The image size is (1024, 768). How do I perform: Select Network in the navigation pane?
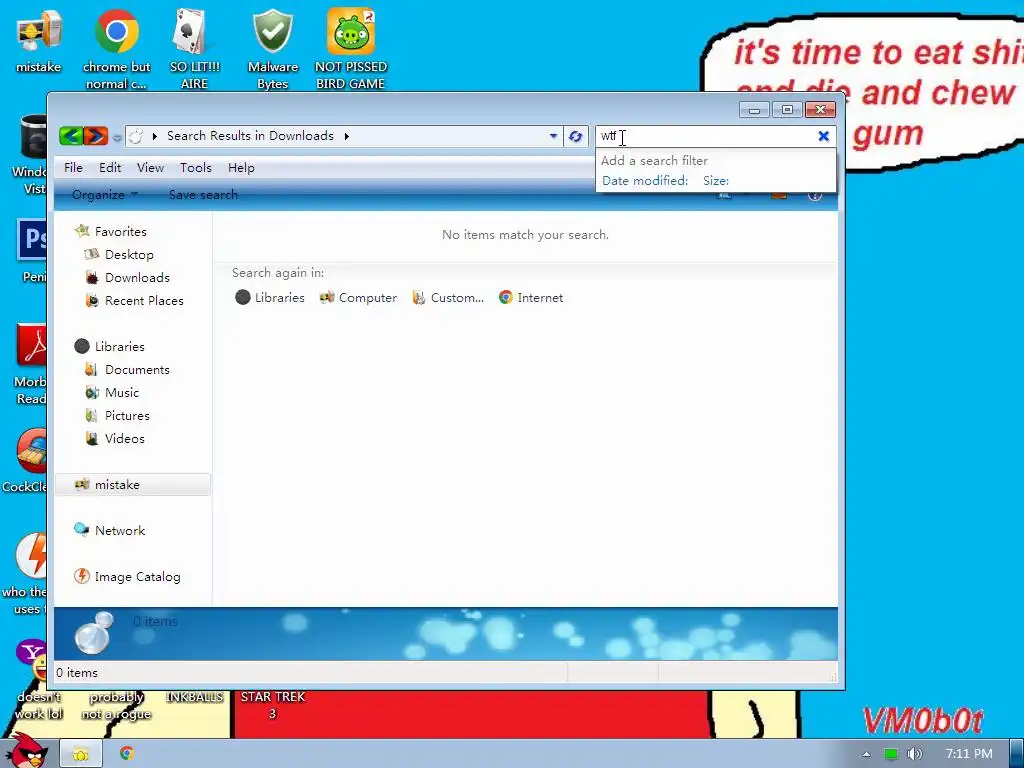pyautogui.click(x=109, y=530)
